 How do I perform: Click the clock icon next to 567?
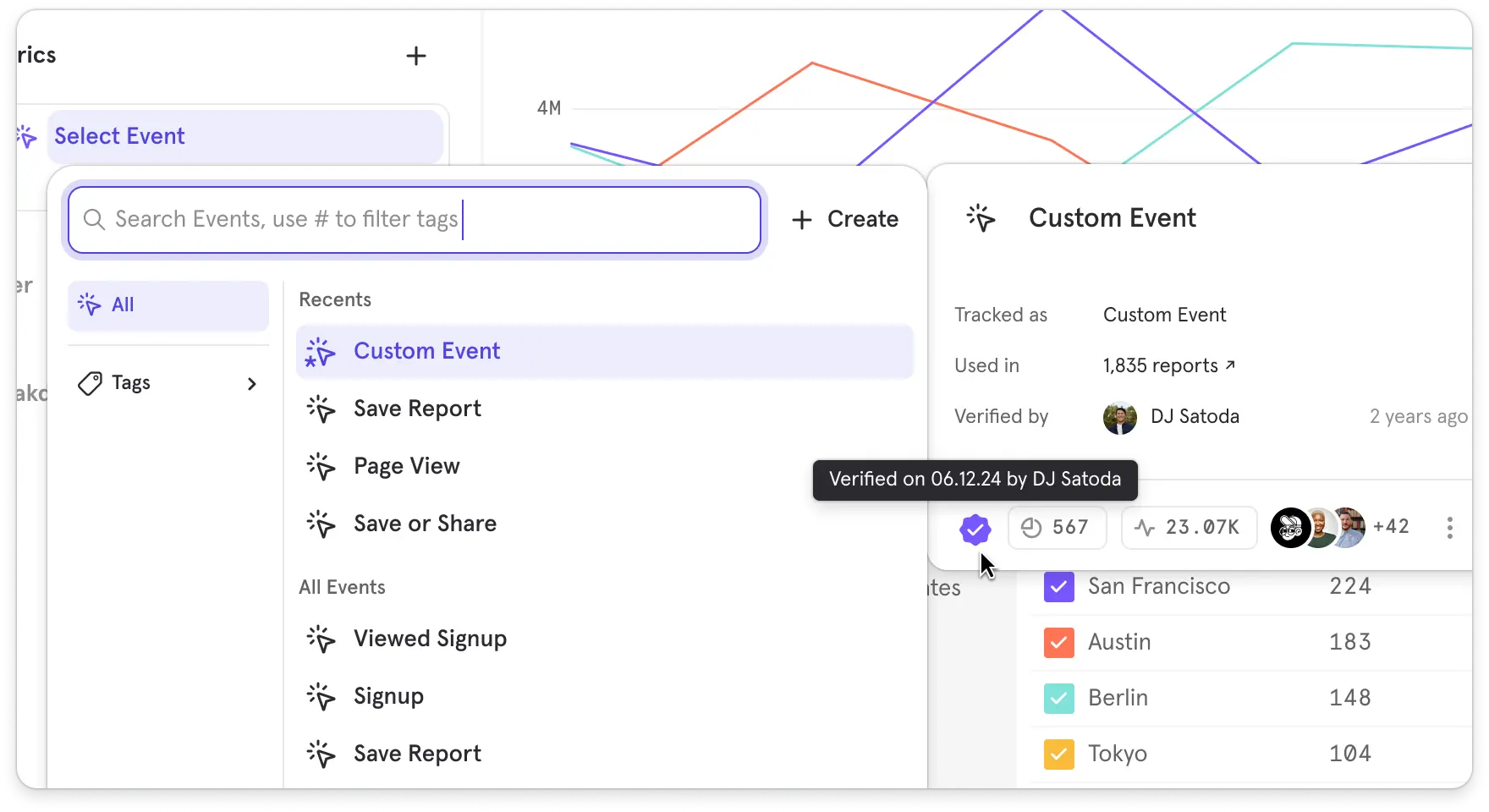(1030, 527)
